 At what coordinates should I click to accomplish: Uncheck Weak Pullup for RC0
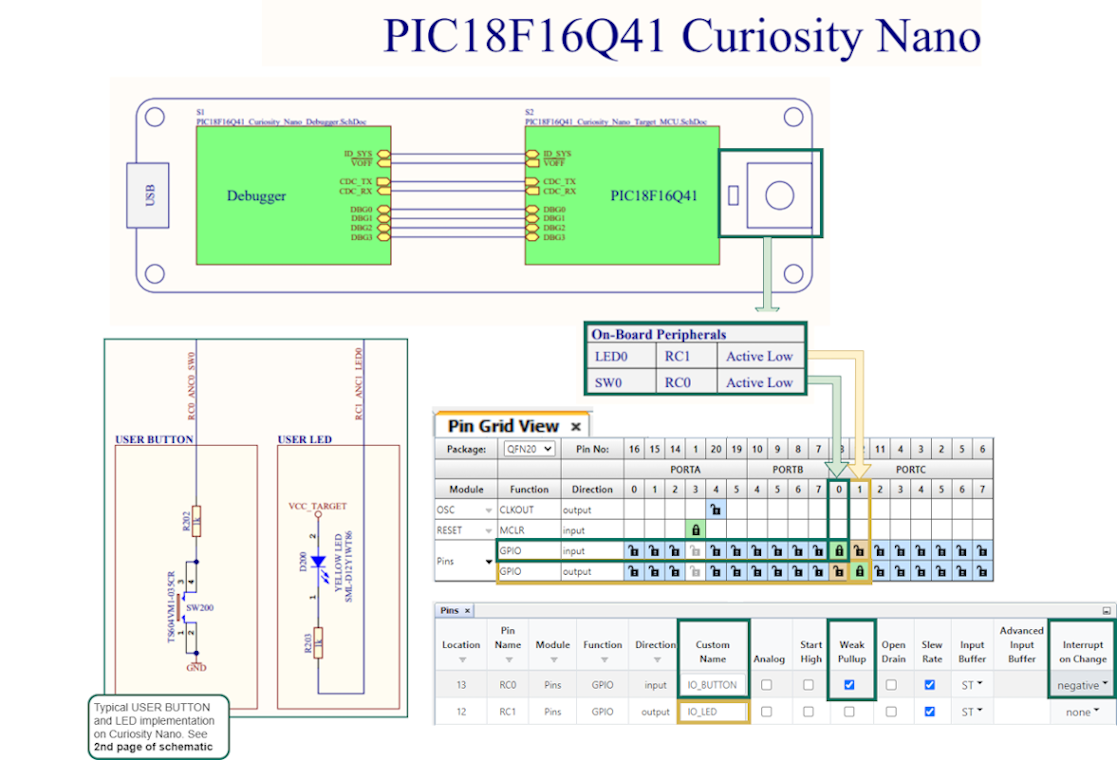850,685
